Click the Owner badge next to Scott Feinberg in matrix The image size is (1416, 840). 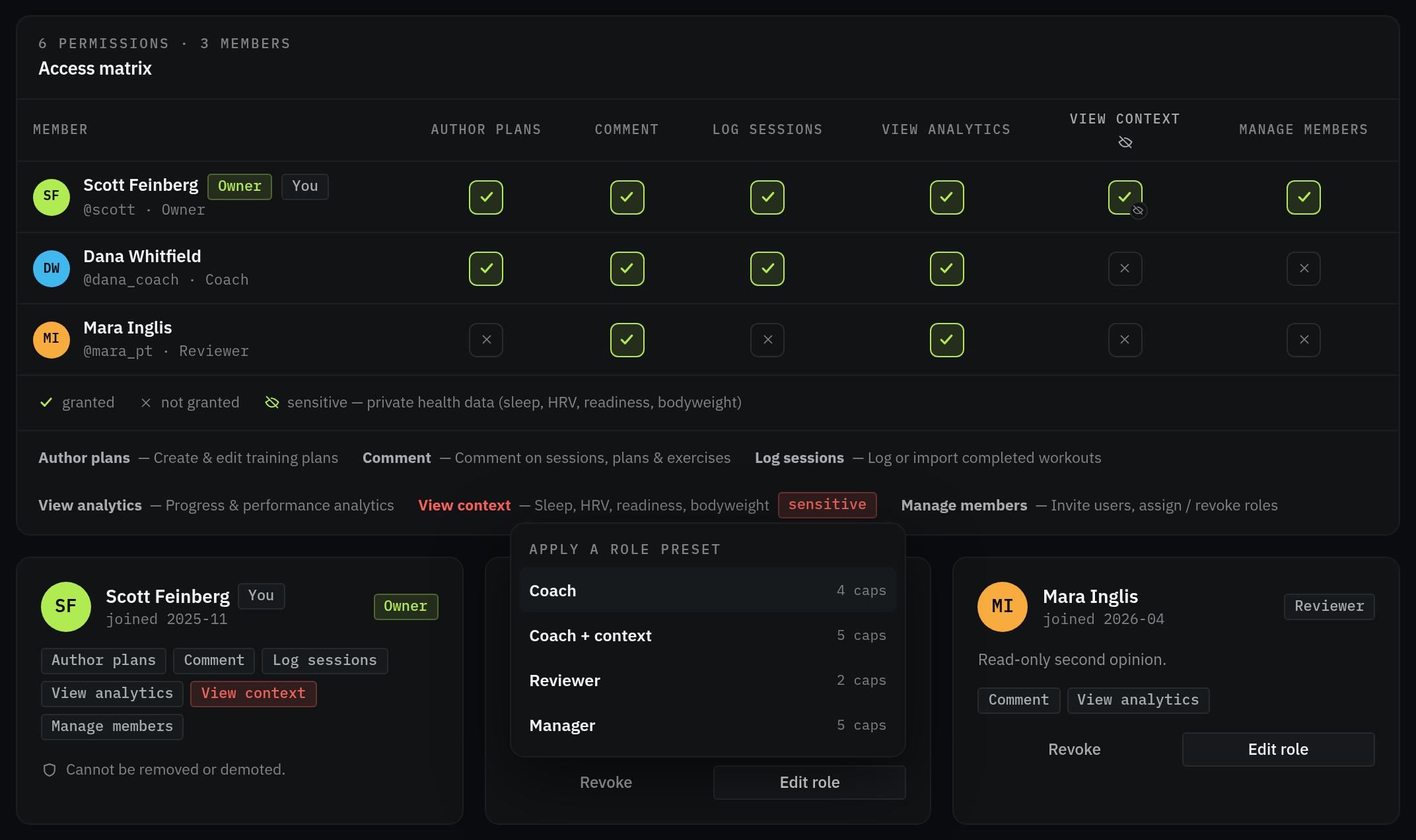pos(240,186)
